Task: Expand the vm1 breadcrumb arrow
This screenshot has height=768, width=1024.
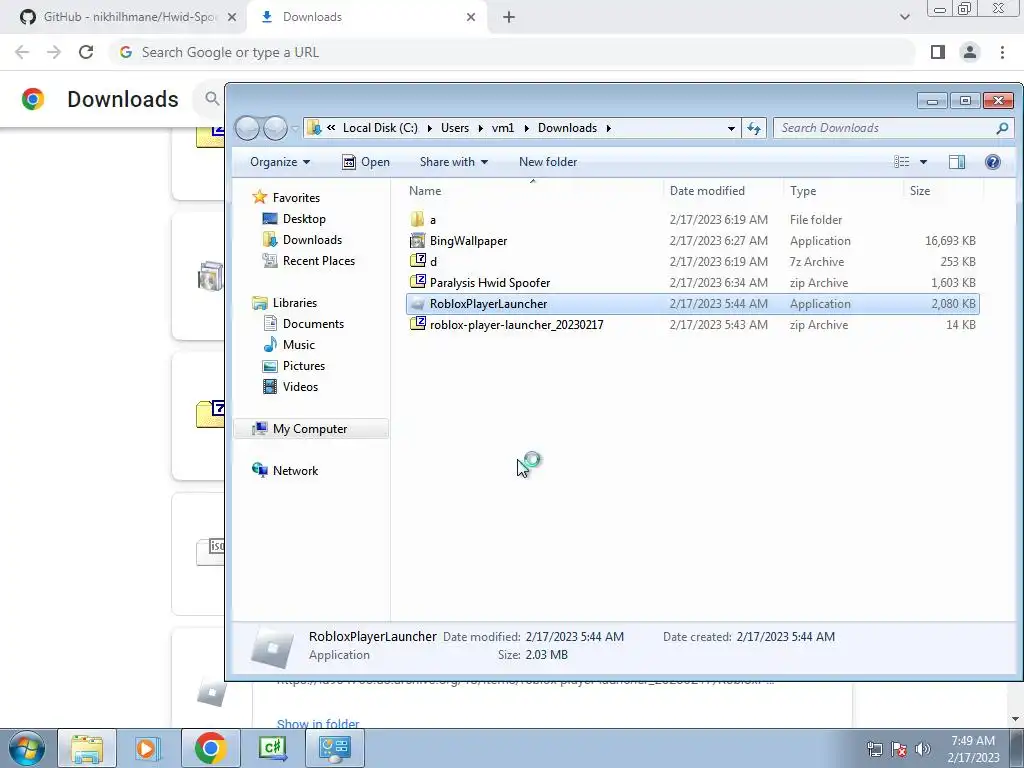Action: tap(526, 128)
